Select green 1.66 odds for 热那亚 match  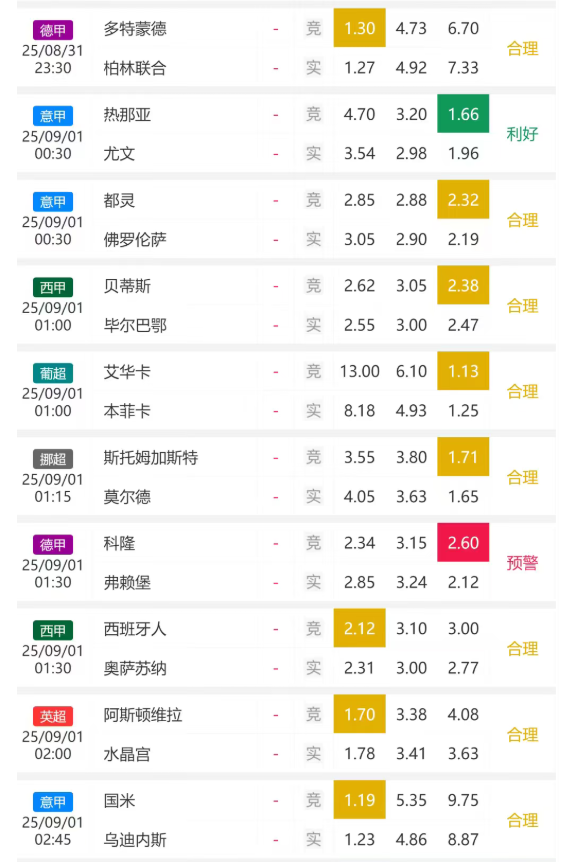click(463, 114)
